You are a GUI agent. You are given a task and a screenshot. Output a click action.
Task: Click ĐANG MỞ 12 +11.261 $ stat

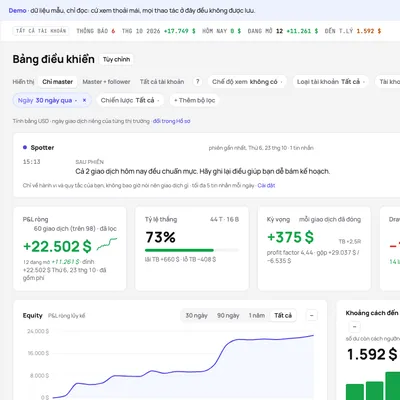point(283,31)
